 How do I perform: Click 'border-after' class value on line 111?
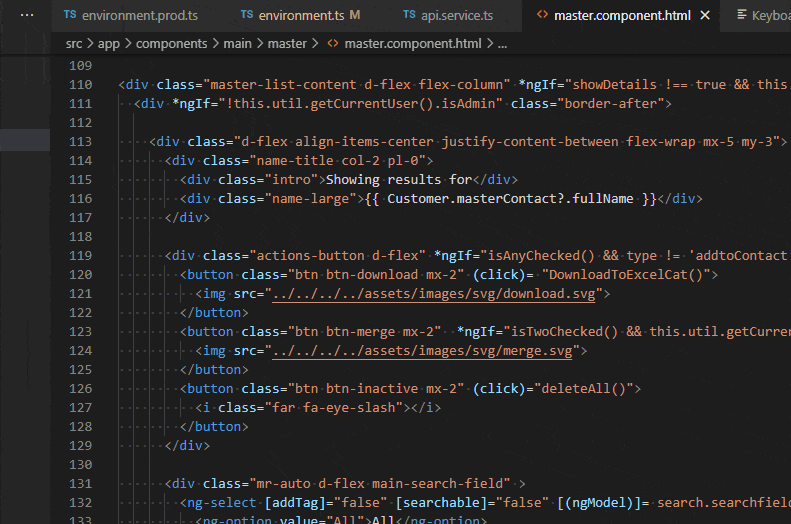[610, 104]
